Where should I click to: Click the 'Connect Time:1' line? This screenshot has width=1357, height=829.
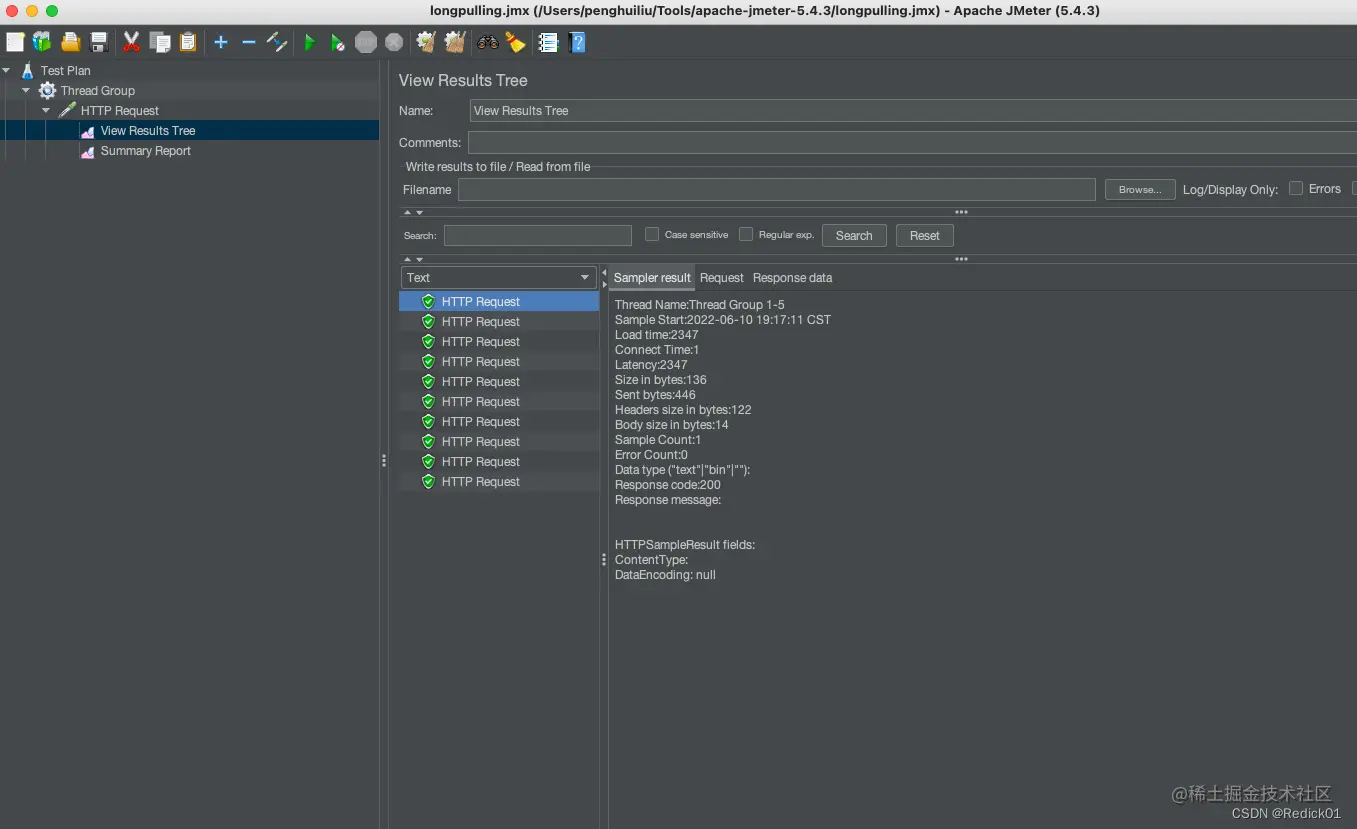pos(657,350)
